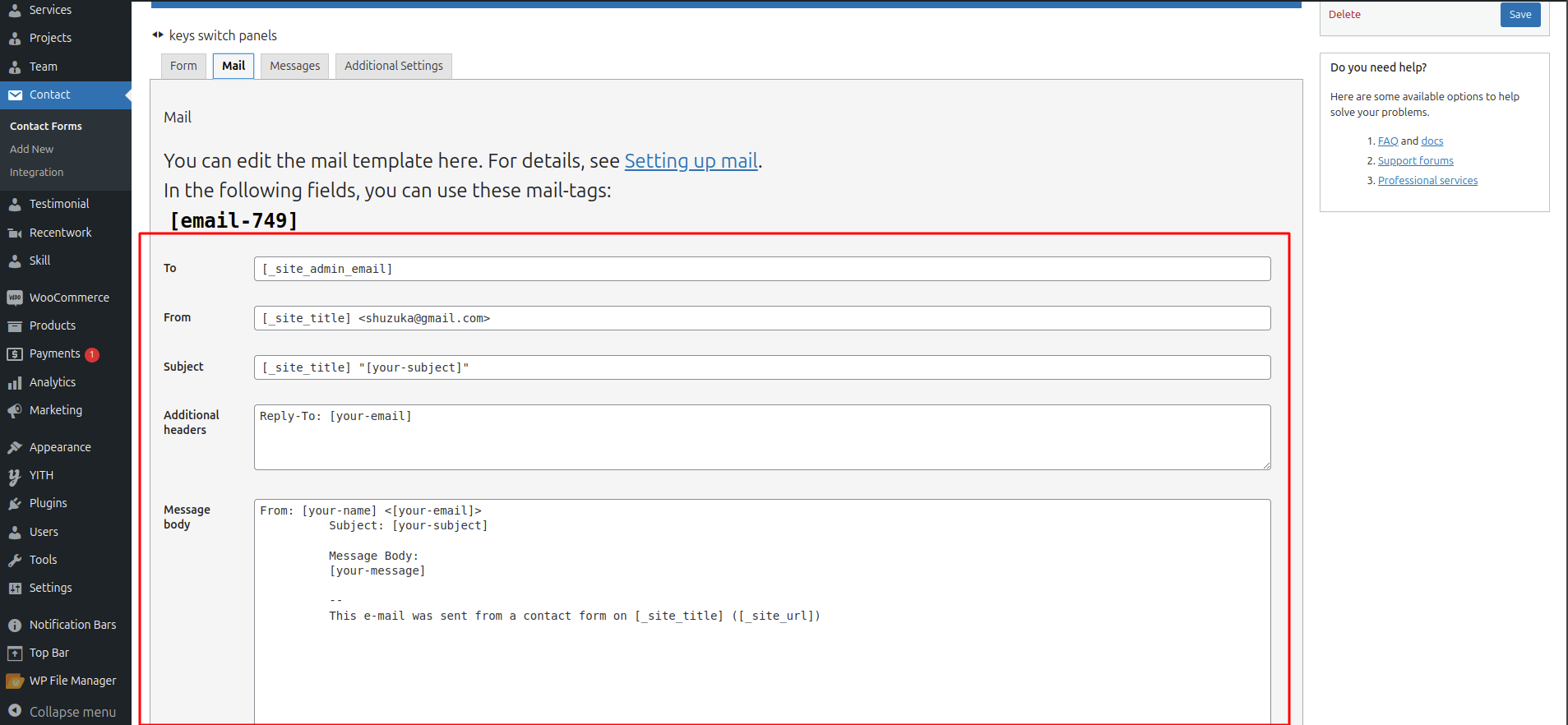Click the WooCommerce logo icon
This screenshot has width=1568, height=725.
(15, 298)
